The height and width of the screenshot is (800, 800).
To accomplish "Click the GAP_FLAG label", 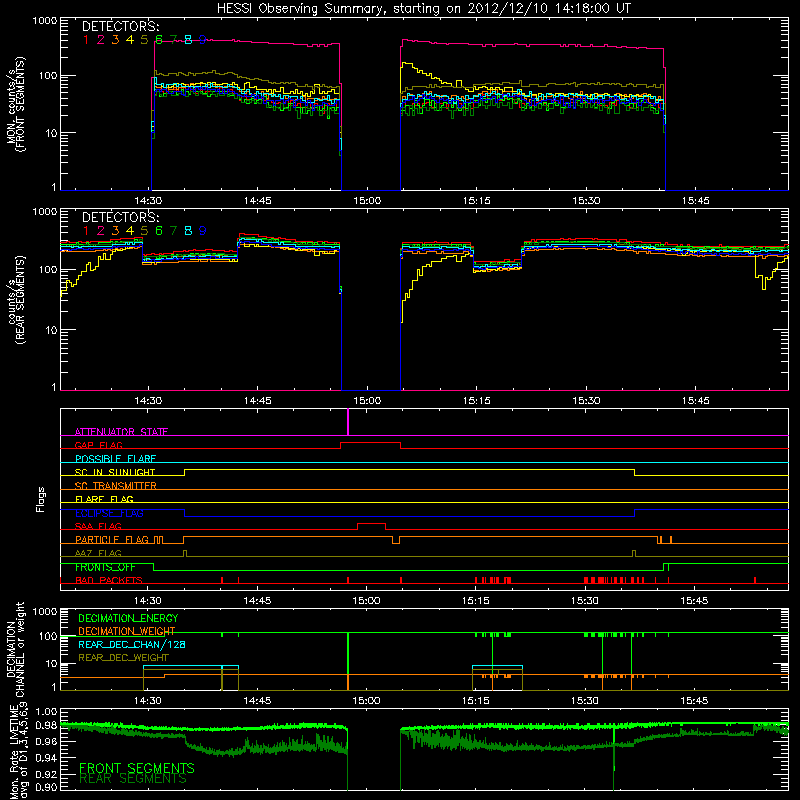I will tap(98, 445).
